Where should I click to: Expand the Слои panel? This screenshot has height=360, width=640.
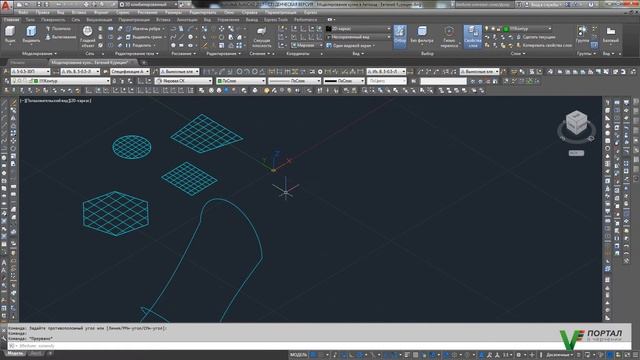(x=517, y=53)
